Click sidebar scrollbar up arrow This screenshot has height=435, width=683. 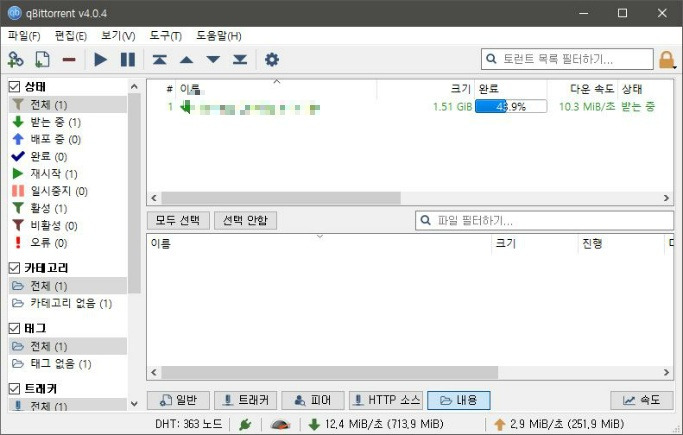pyautogui.click(x=134, y=87)
